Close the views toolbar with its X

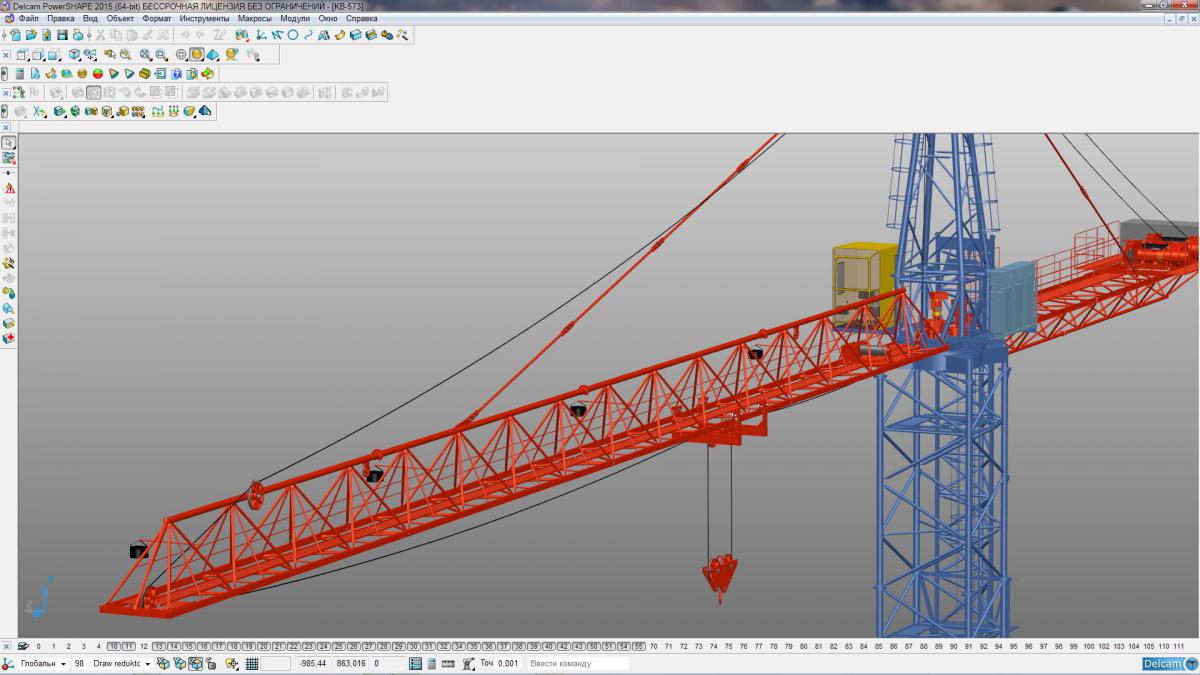(6, 55)
